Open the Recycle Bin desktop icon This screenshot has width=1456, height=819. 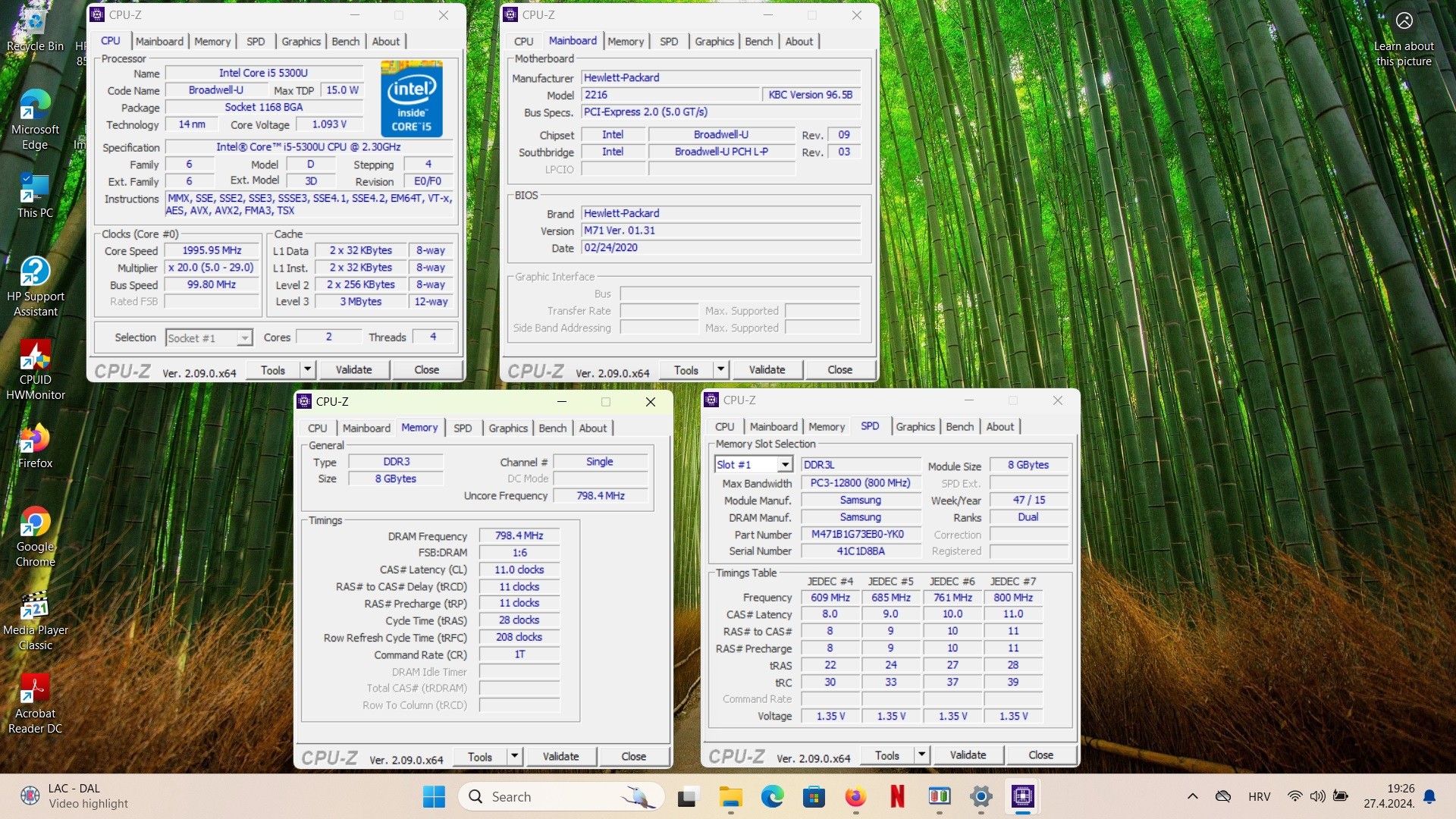point(35,30)
